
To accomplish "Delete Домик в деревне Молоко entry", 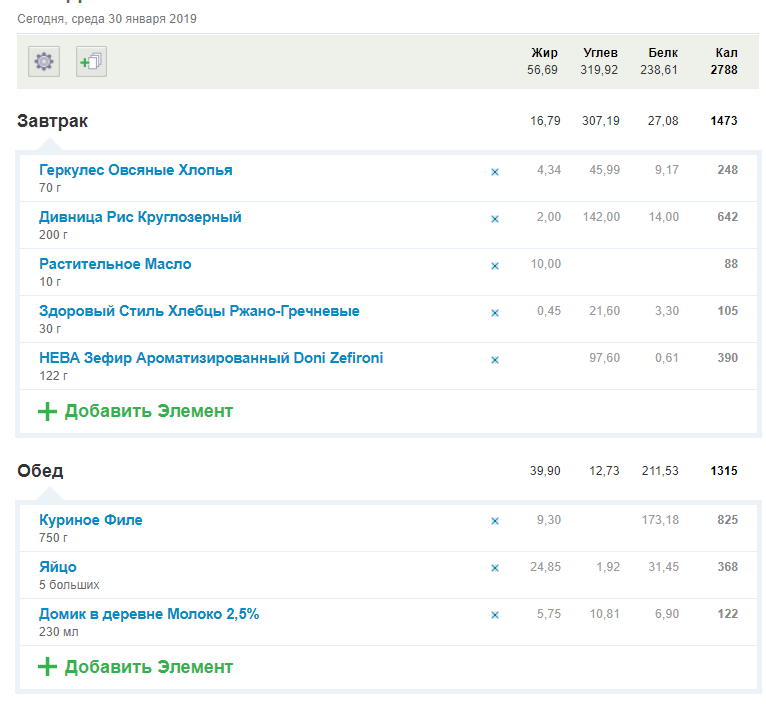I will point(494,615).
